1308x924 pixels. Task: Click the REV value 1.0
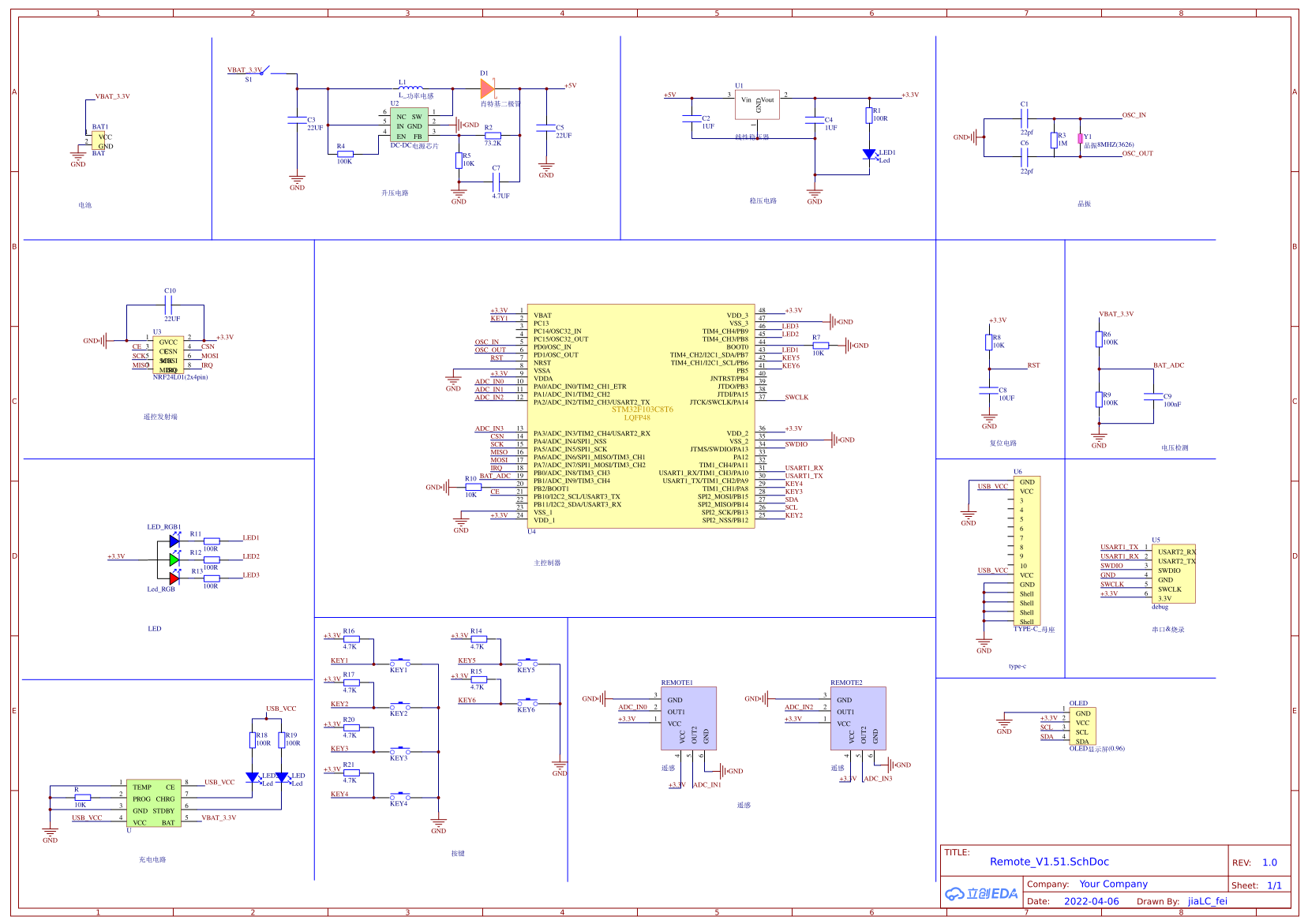(x=1269, y=862)
